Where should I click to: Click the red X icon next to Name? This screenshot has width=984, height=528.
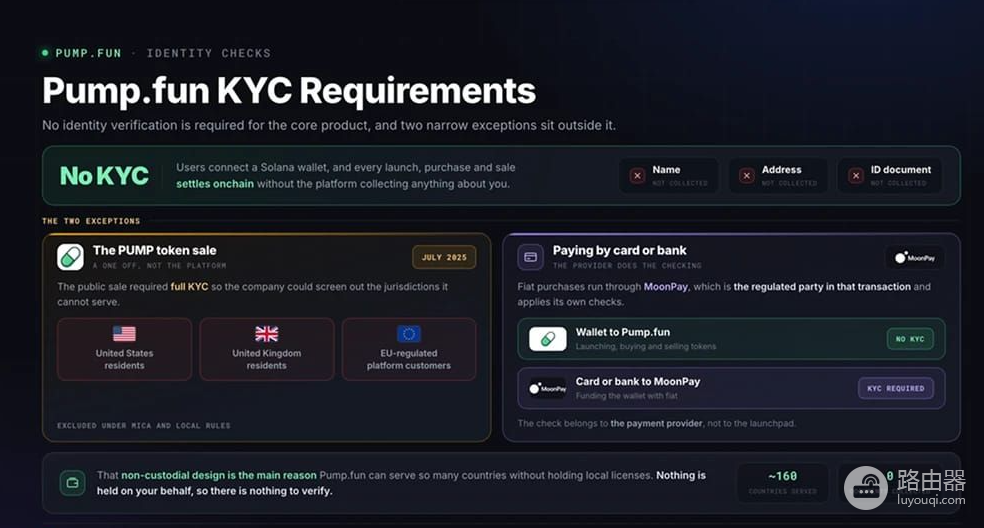click(x=638, y=176)
